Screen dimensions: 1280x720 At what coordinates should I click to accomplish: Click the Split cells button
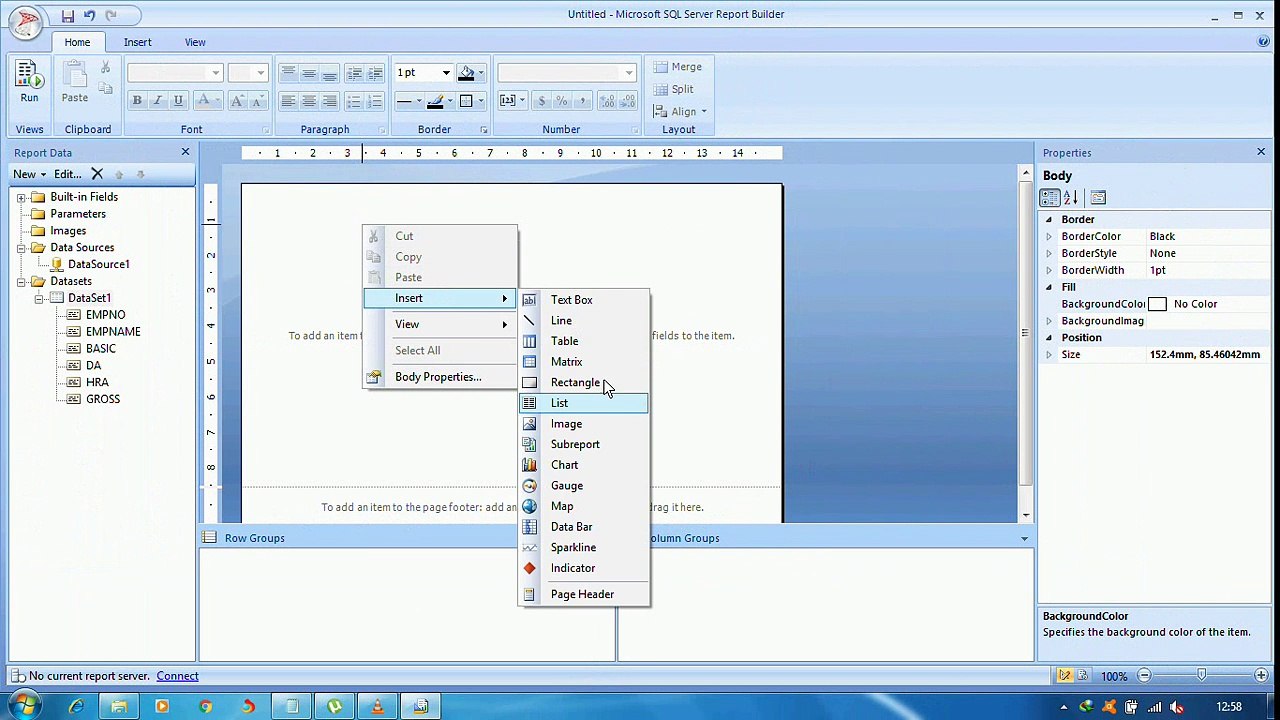[x=673, y=89]
